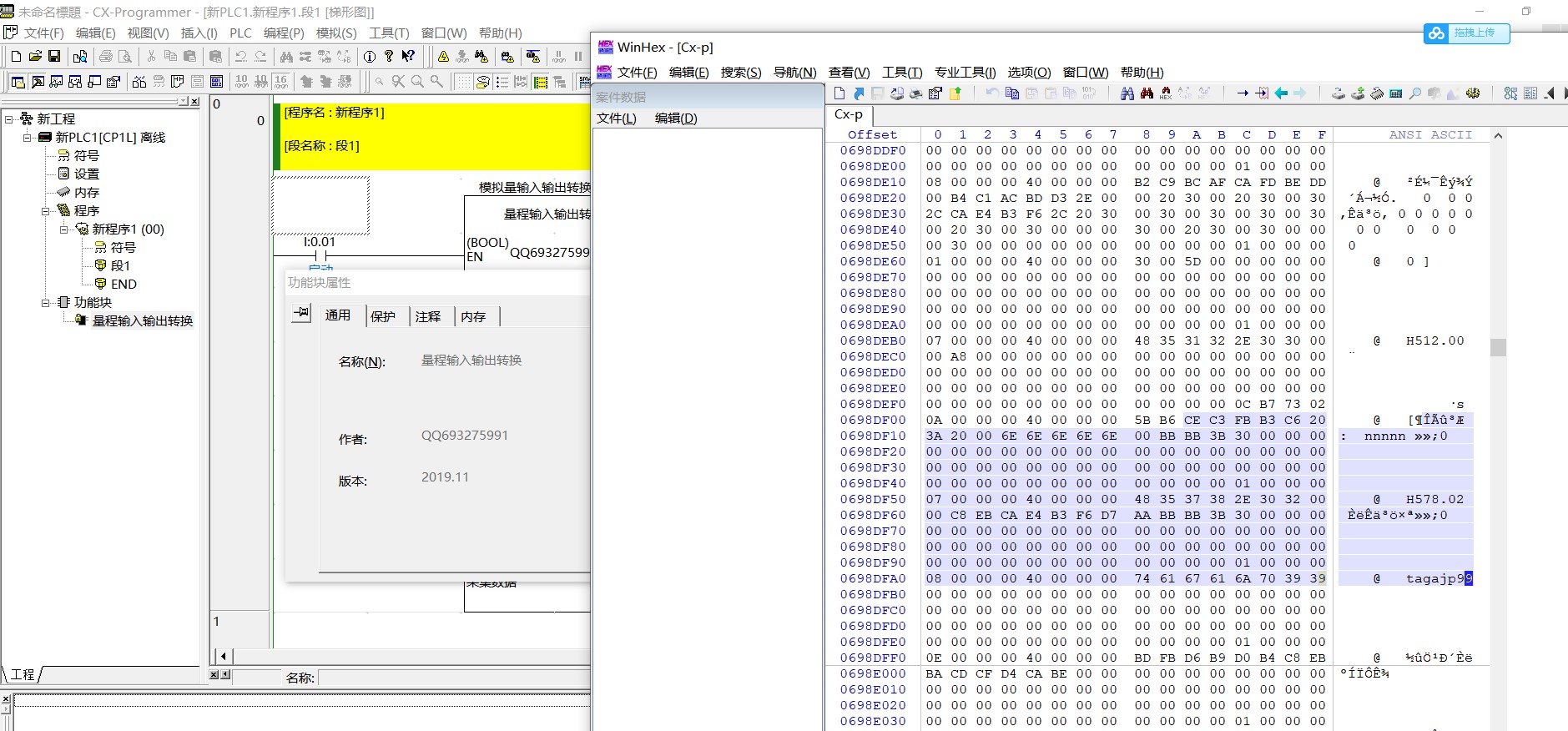Open the About info icon

tap(370, 57)
